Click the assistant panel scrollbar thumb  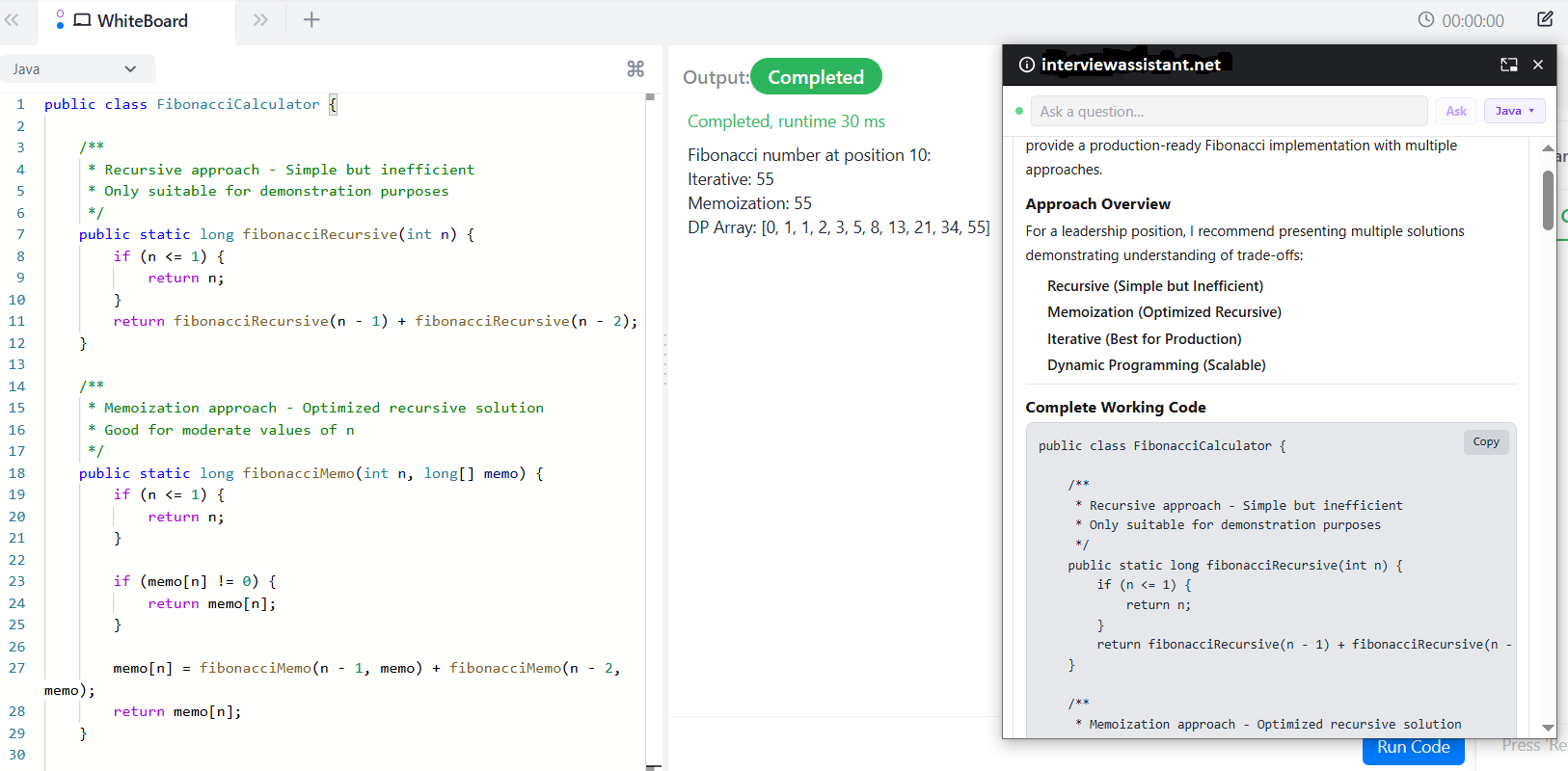(x=1548, y=200)
